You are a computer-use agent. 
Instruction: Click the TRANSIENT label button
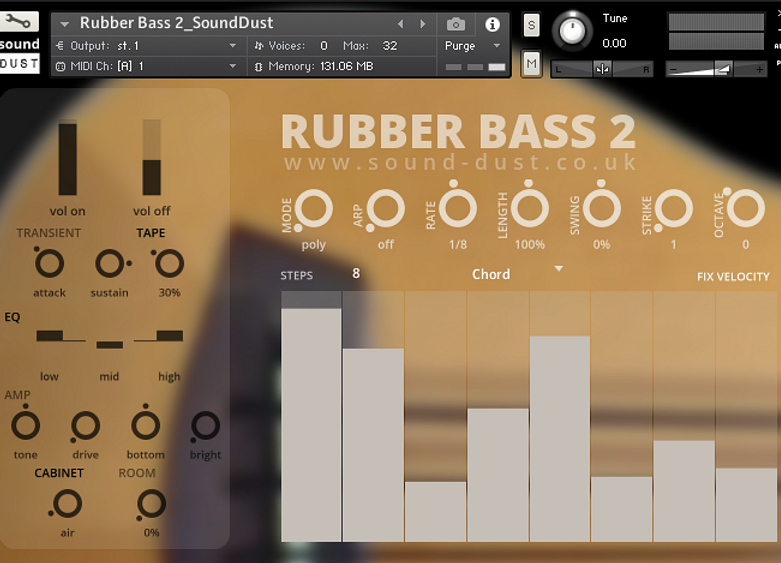pos(49,233)
